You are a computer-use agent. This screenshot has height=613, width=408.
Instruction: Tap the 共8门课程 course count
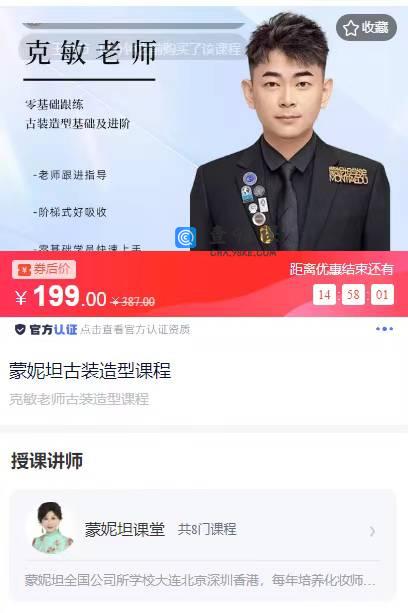207,529
